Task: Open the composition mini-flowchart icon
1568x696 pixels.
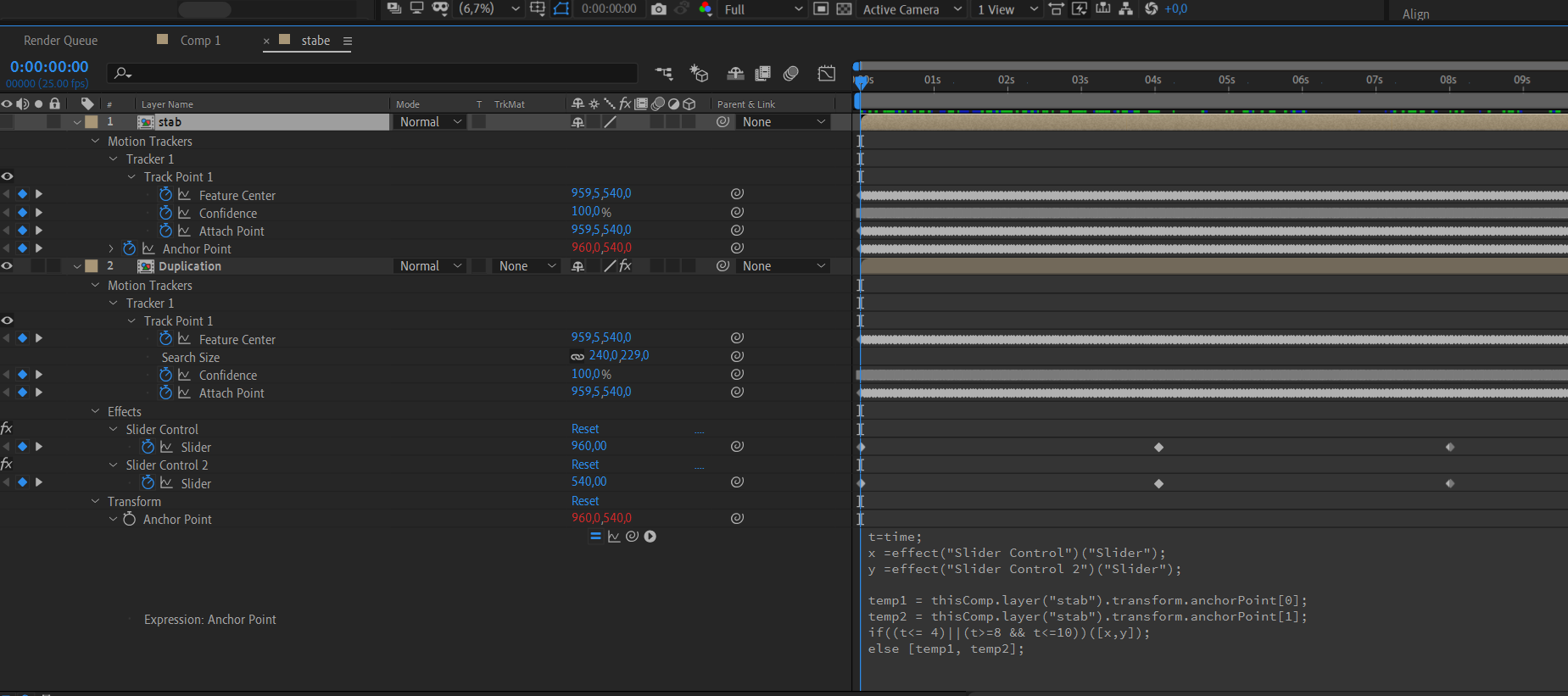Action: [663, 74]
